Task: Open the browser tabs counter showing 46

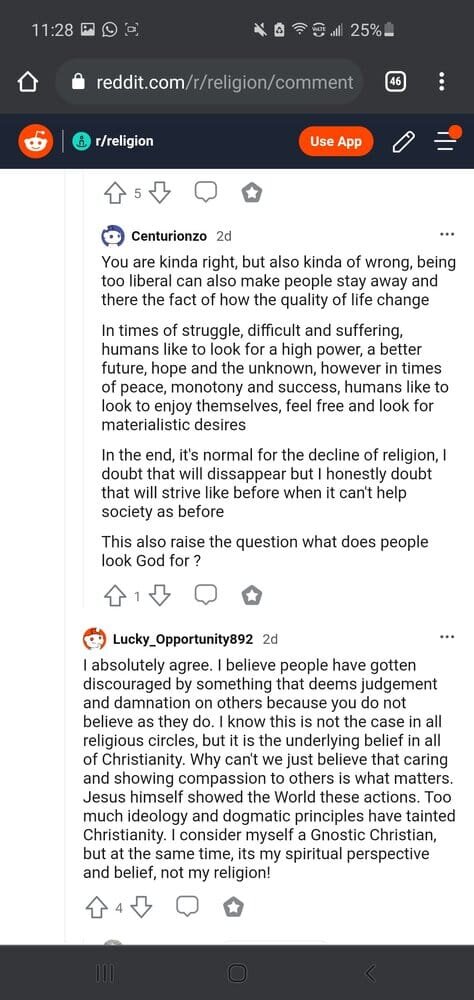Action: 396,82
